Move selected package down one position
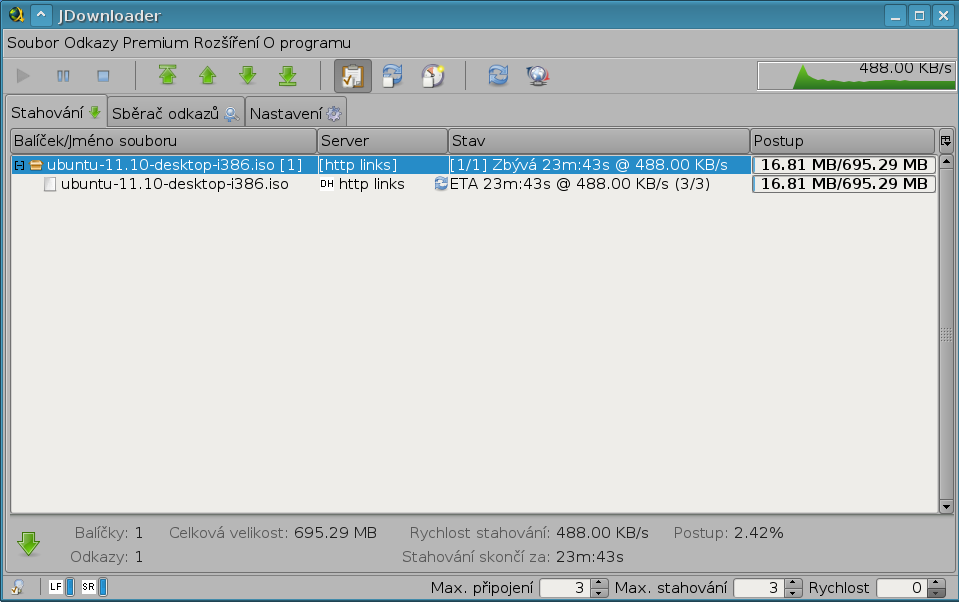Screen dimensions: 959x602 248,75
